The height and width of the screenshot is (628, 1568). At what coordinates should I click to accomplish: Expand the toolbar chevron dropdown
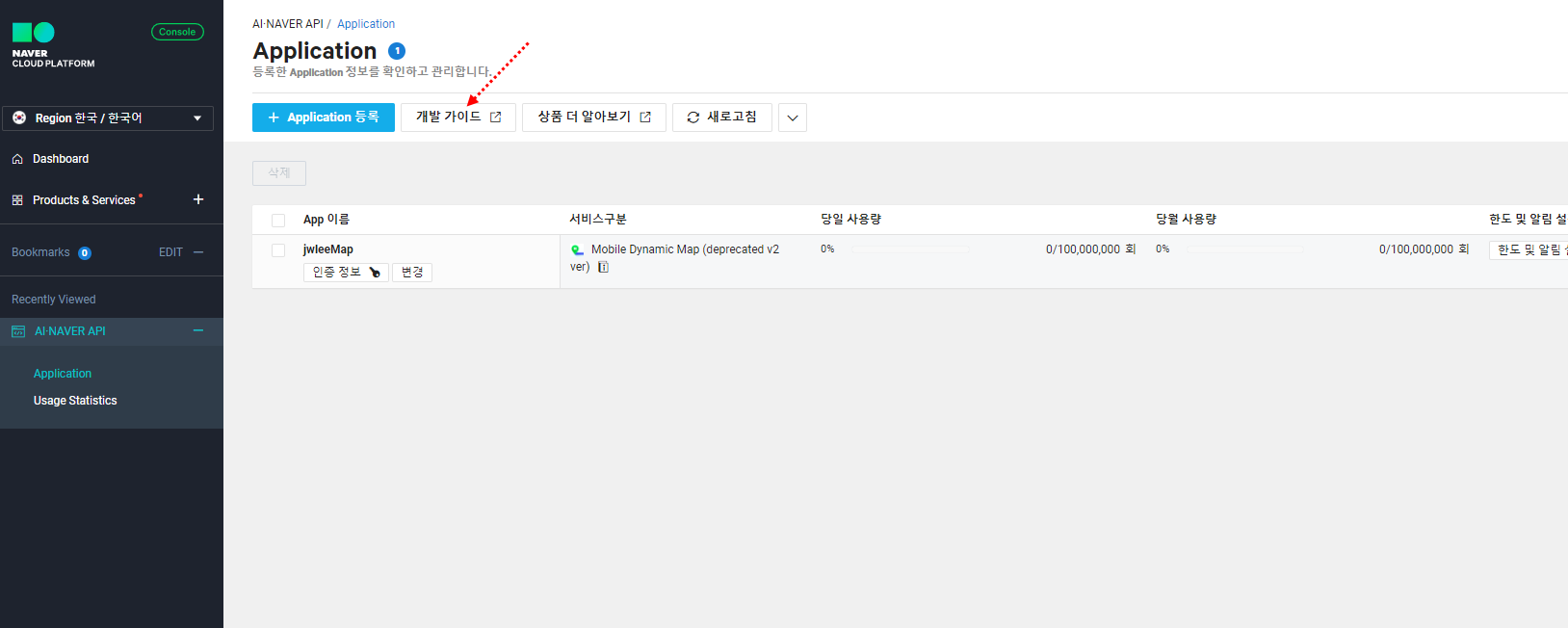[793, 118]
